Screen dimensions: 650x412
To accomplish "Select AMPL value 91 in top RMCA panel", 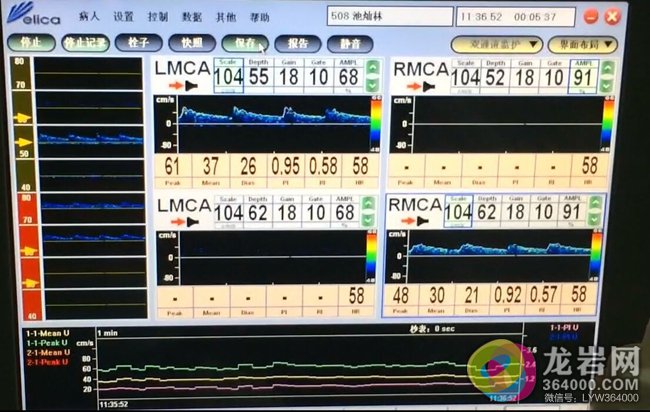I will tap(583, 78).
